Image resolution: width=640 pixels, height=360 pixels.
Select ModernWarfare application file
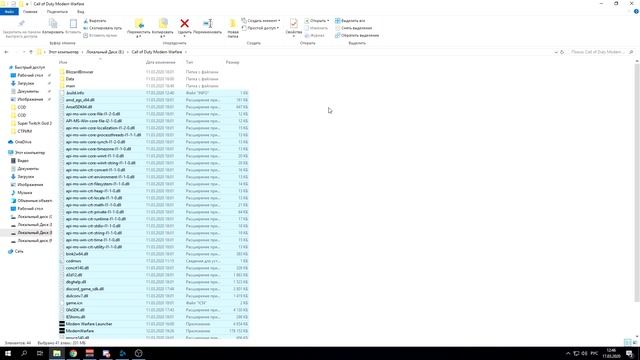pyautogui.click(x=153, y=331)
